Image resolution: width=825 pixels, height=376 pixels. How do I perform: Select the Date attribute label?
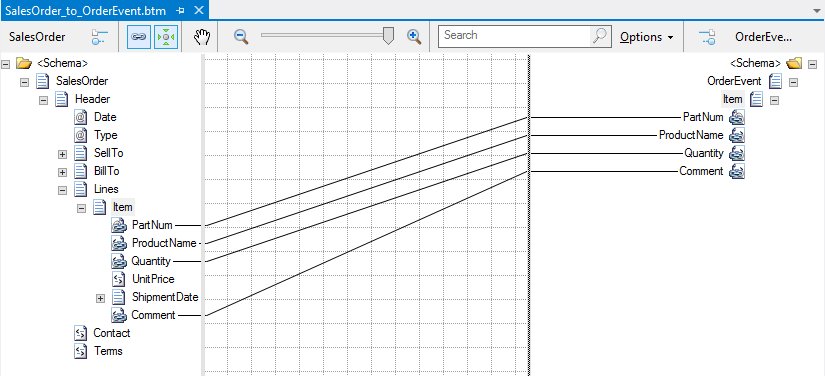[105, 117]
